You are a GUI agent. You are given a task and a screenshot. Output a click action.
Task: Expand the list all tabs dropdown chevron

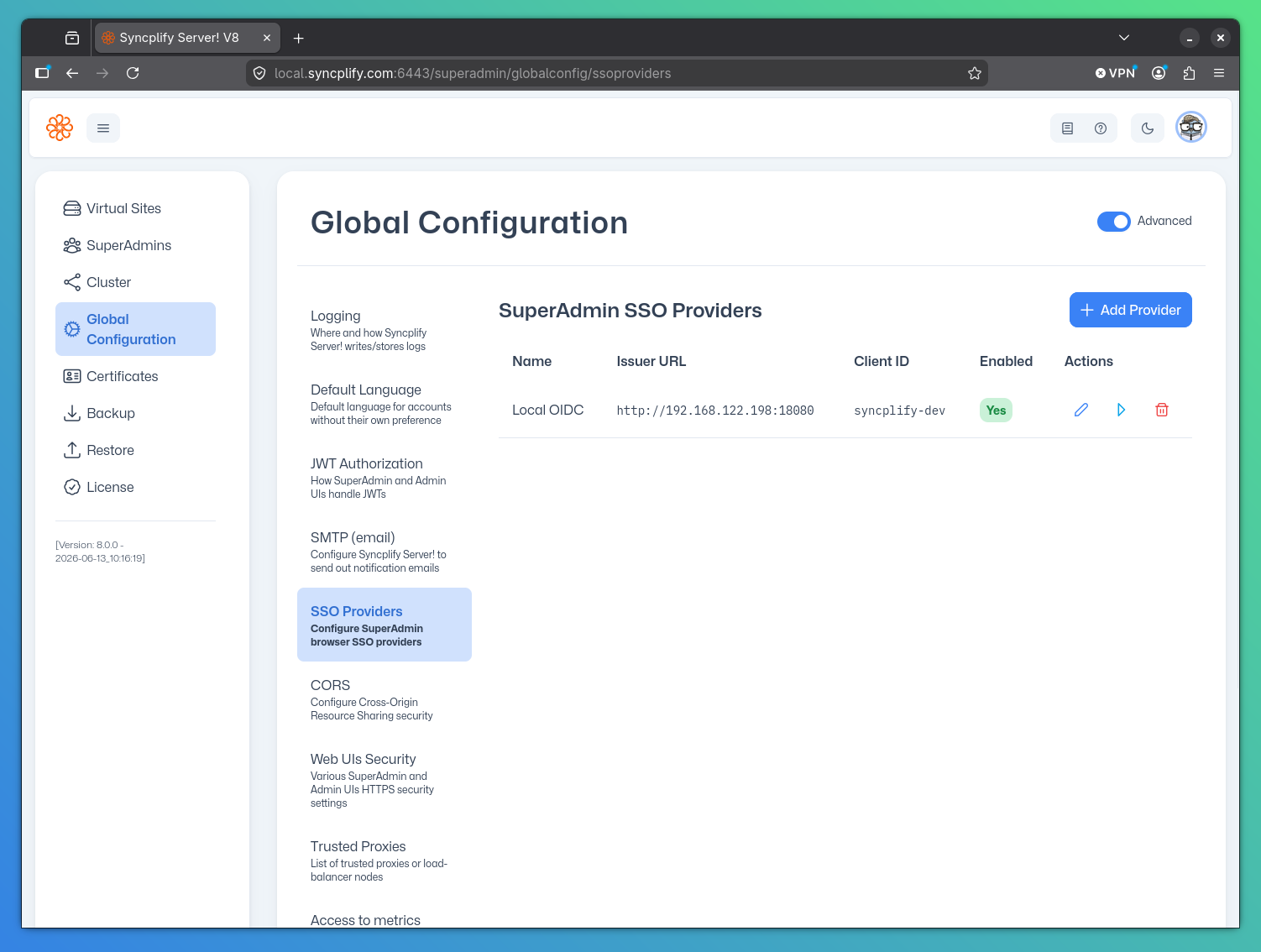tap(1124, 38)
